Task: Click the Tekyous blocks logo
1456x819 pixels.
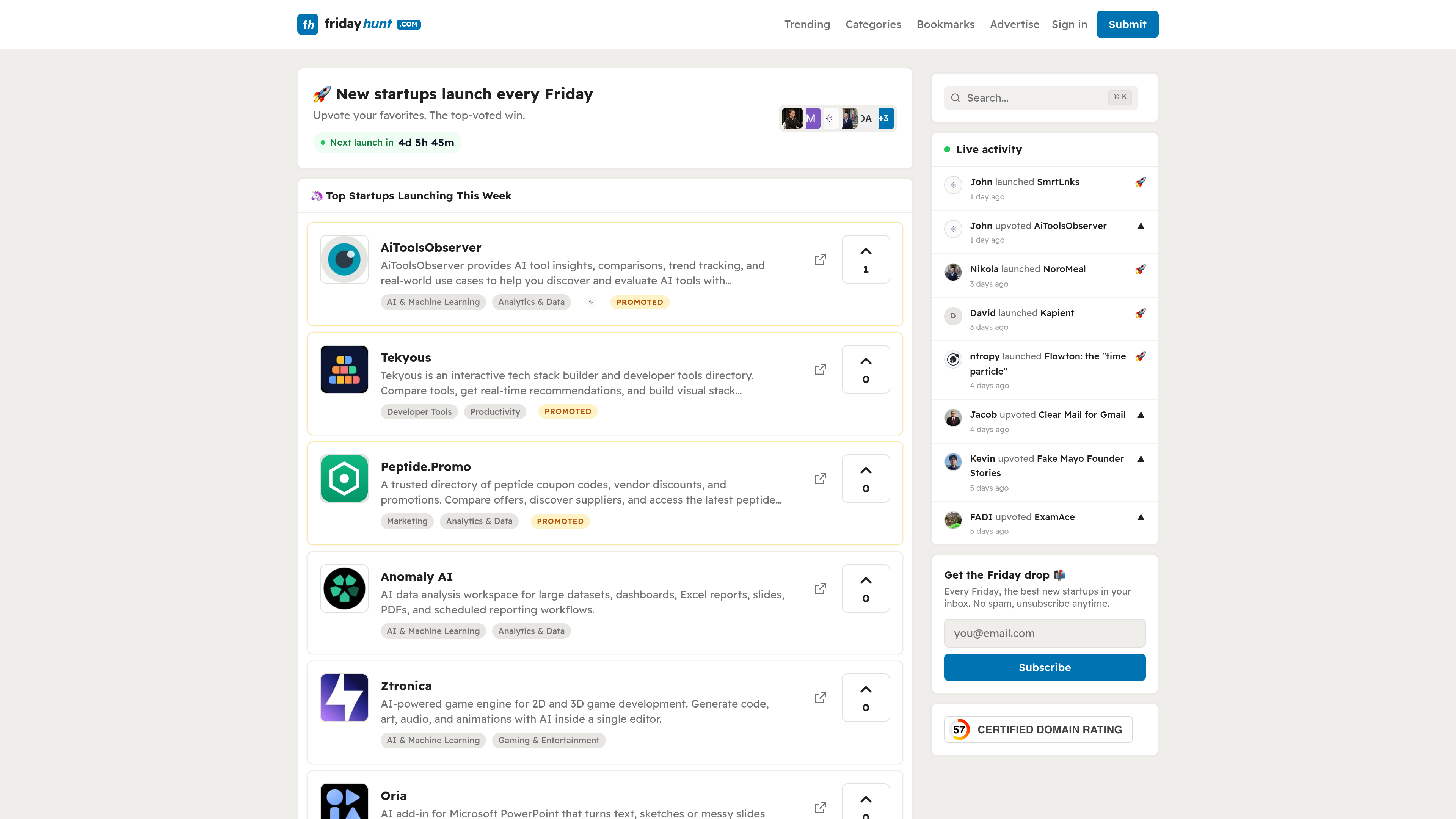Action: tap(344, 369)
